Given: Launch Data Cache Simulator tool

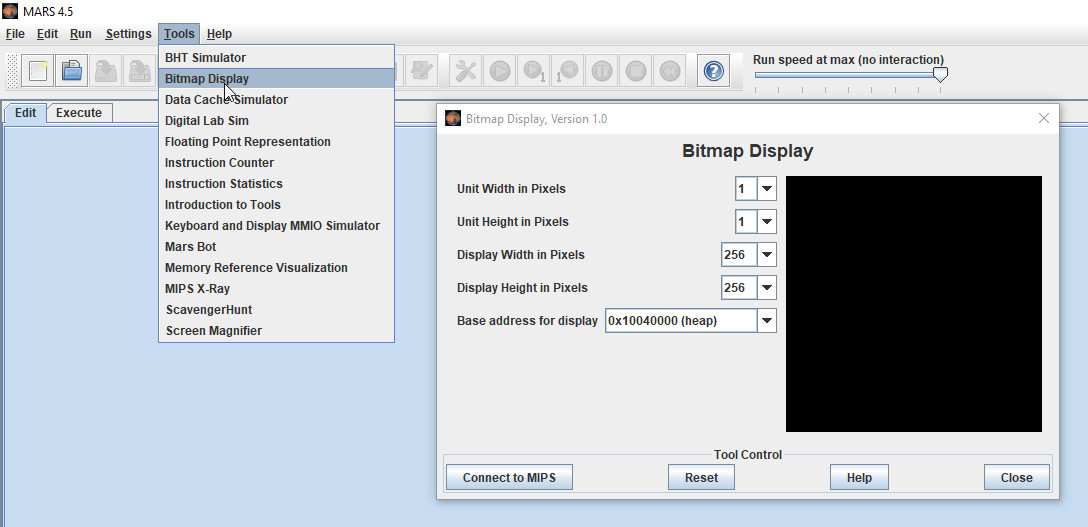Looking at the screenshot, I should point(276,100).
